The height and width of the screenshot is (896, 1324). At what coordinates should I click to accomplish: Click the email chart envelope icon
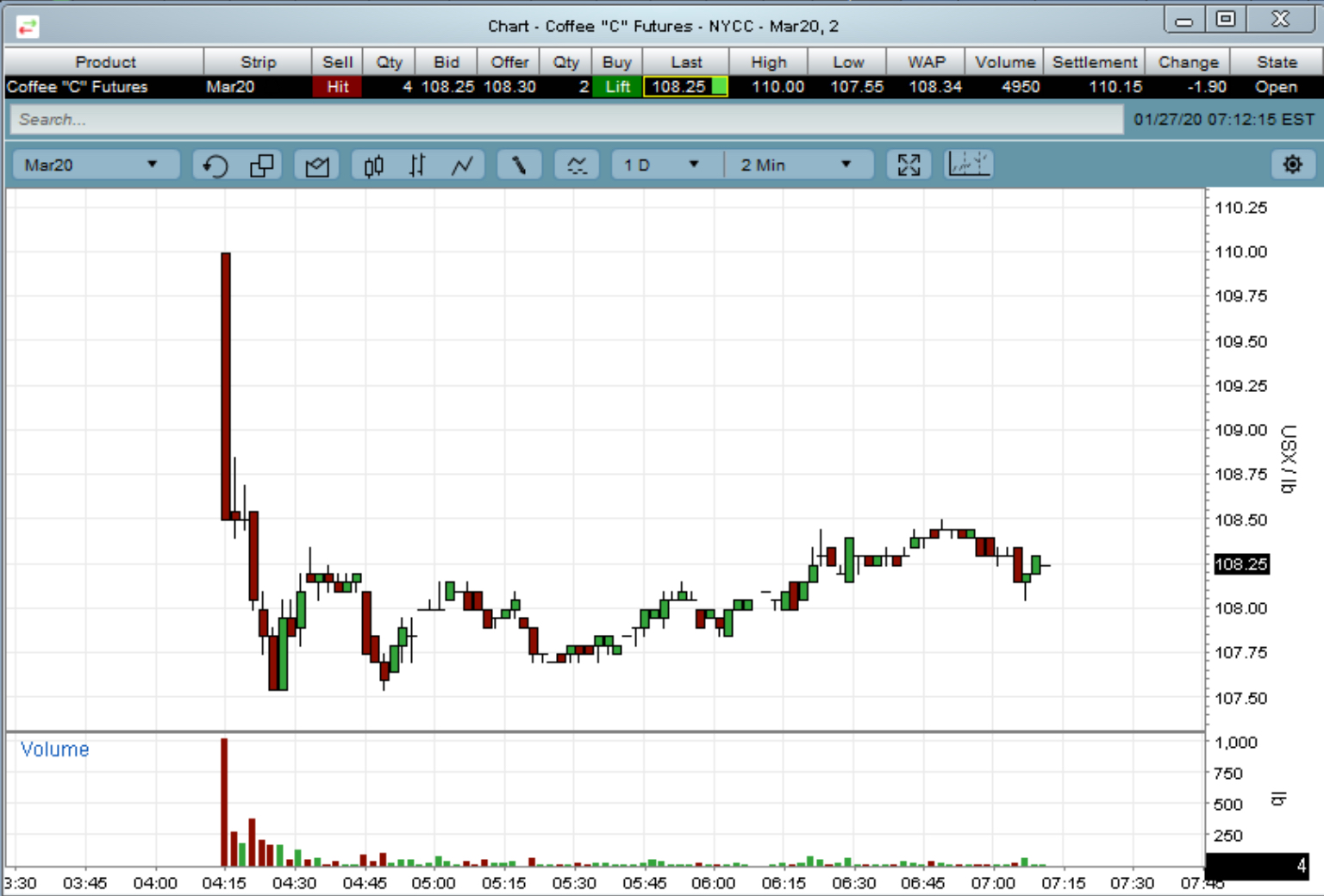pos(317,165)
